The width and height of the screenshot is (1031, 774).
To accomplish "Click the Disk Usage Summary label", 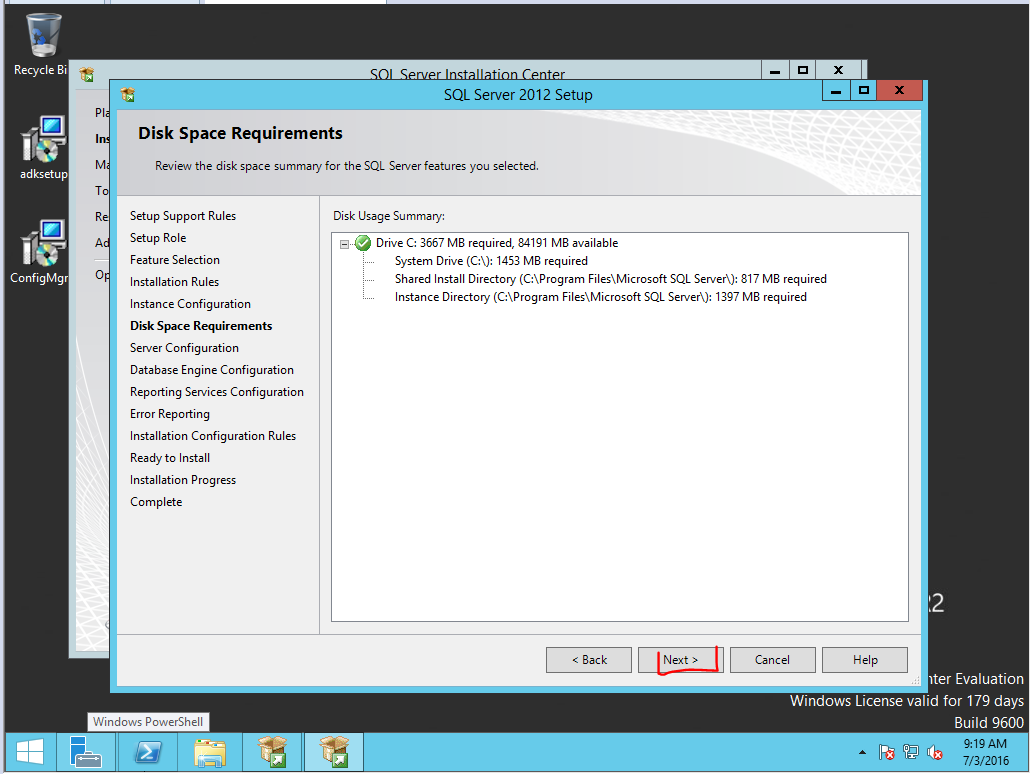I will (389, 216).
